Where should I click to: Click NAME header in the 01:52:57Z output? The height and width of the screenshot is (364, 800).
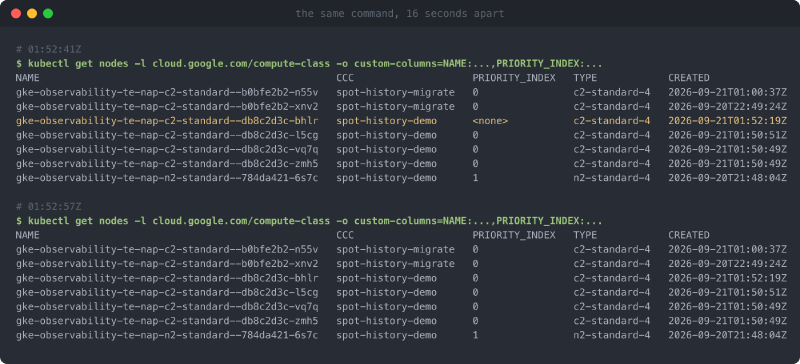[28, 235]
